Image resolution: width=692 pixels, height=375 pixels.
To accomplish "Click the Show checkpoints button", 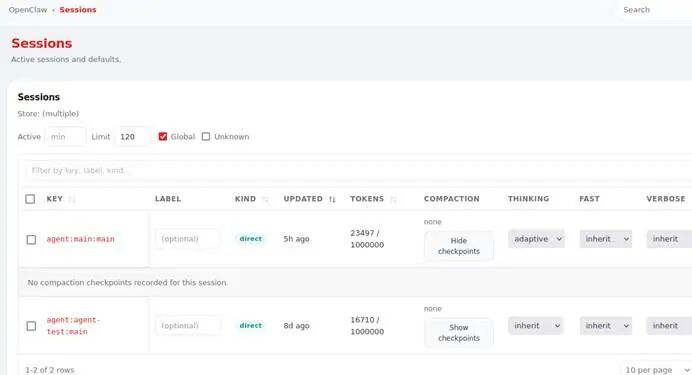I will point(459,333).
